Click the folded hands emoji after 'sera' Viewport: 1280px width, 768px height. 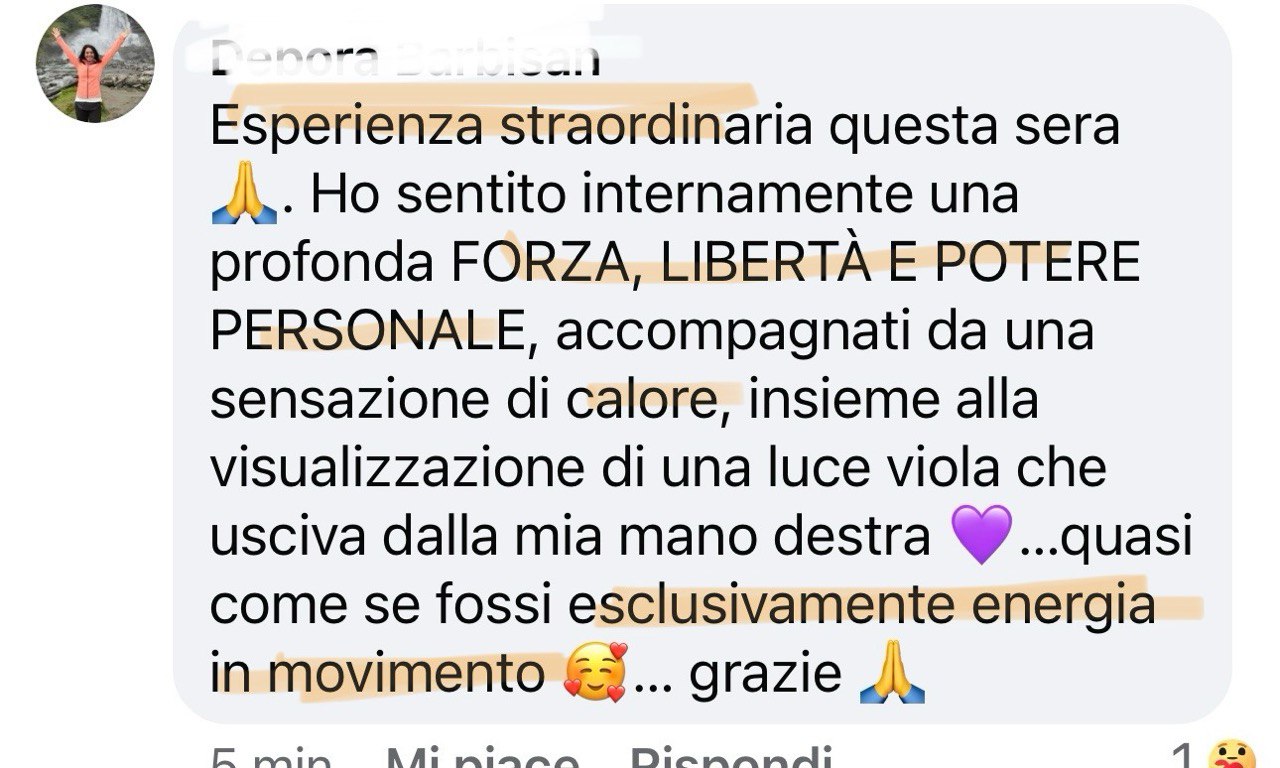point(244,196)
